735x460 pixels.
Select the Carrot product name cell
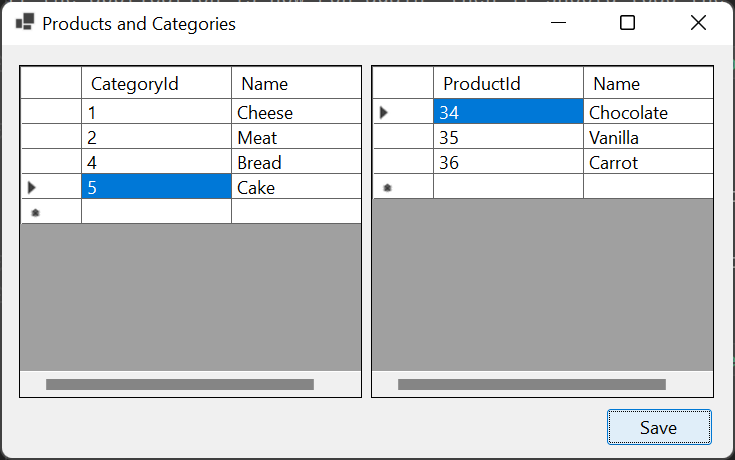click(x=647, y=162)
